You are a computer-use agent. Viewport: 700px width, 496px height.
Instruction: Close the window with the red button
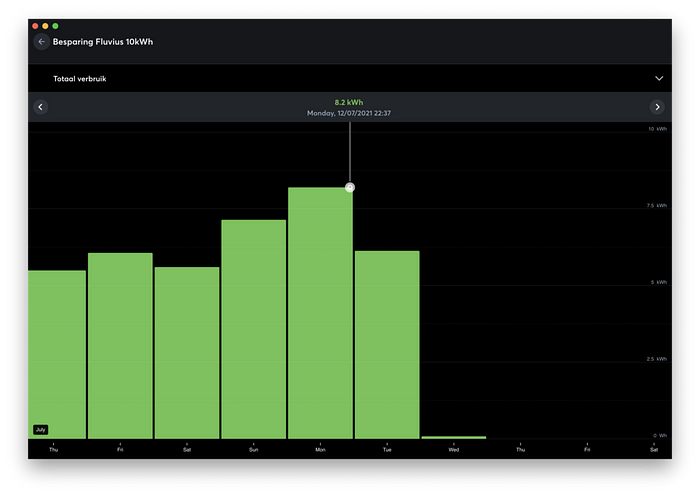click(36, 25)
